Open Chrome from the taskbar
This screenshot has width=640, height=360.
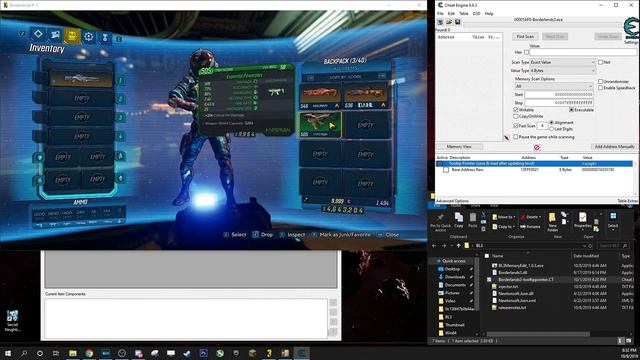[x=89, y=353]
